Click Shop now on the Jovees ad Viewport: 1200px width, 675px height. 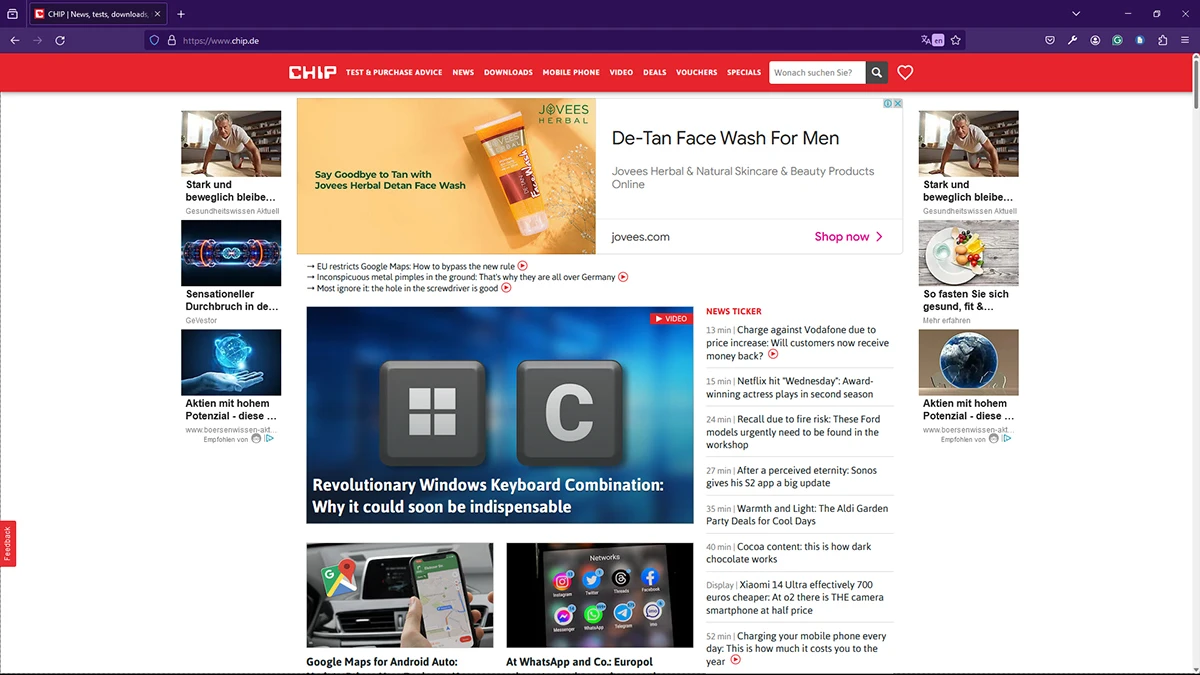click(843, 236)
